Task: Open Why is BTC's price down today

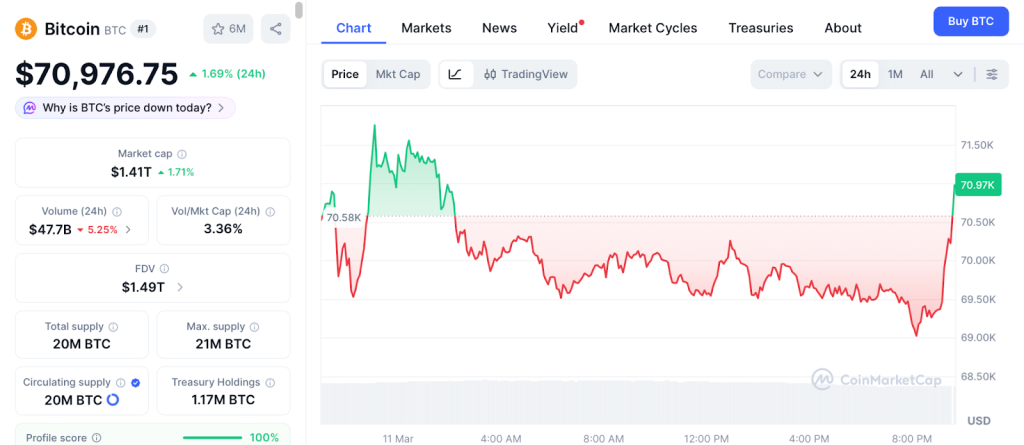Action: click(x=125, y=107)
